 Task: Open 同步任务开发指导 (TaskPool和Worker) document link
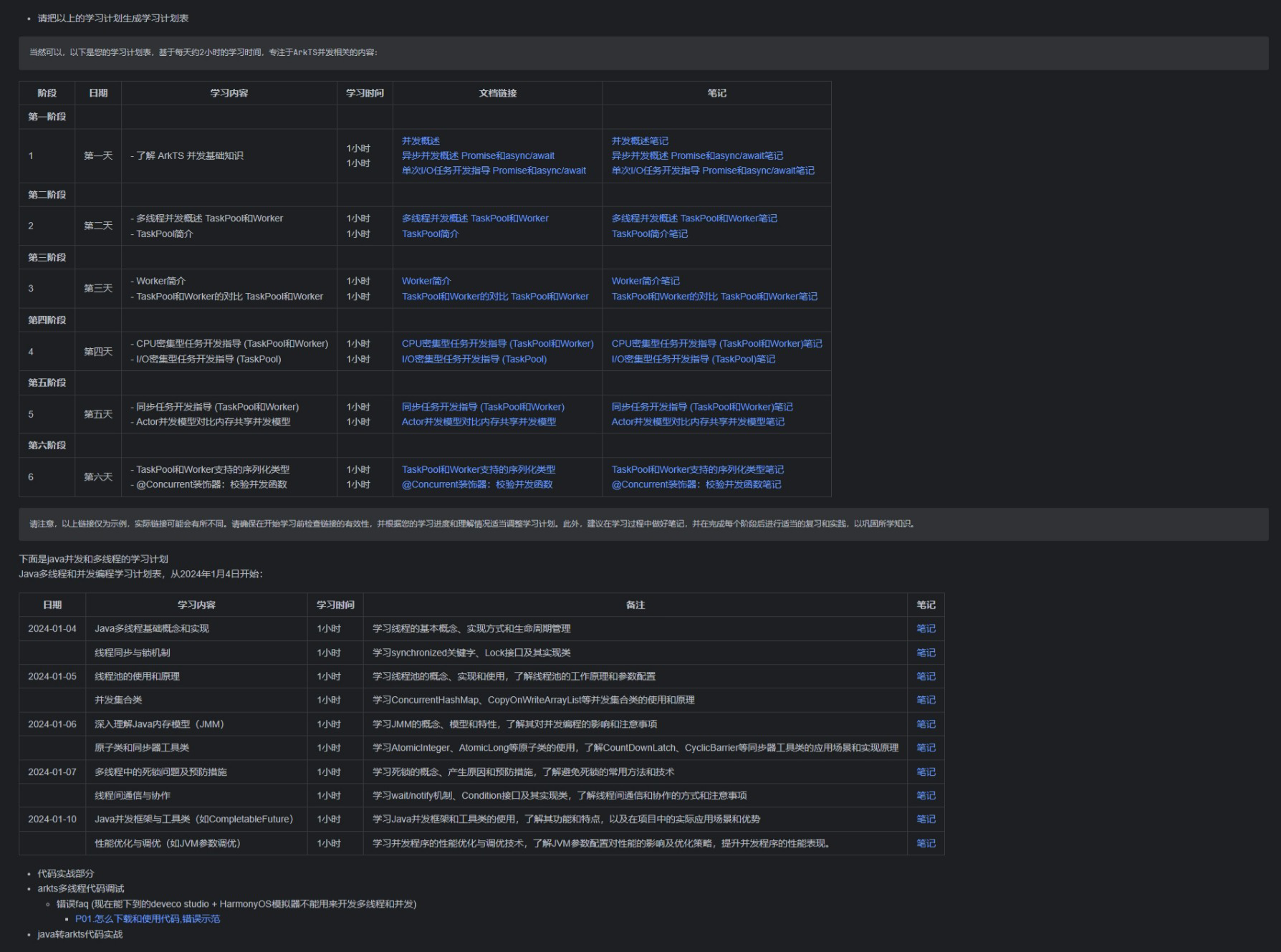pos(483,407)
